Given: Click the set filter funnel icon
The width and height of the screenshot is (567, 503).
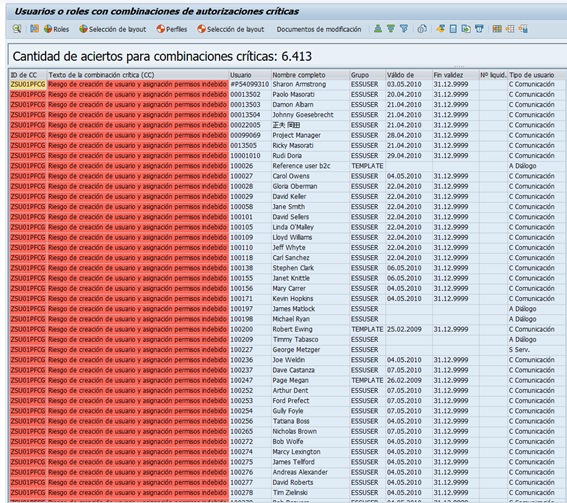Looking at the screenshot, I should click(x=404, y=29).
